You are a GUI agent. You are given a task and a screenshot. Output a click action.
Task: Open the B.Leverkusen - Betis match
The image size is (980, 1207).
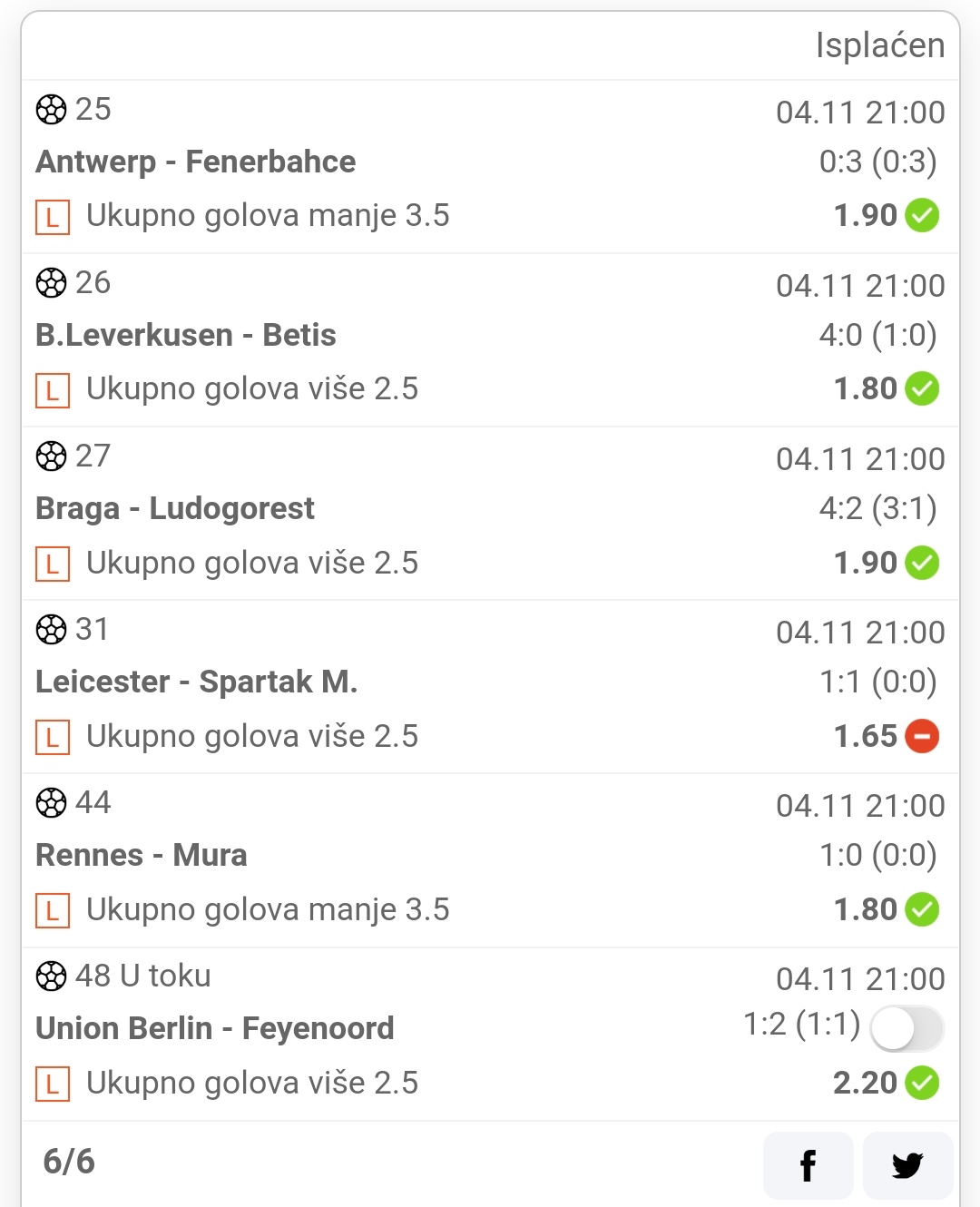pyautogui.click(x=186, y=335)
